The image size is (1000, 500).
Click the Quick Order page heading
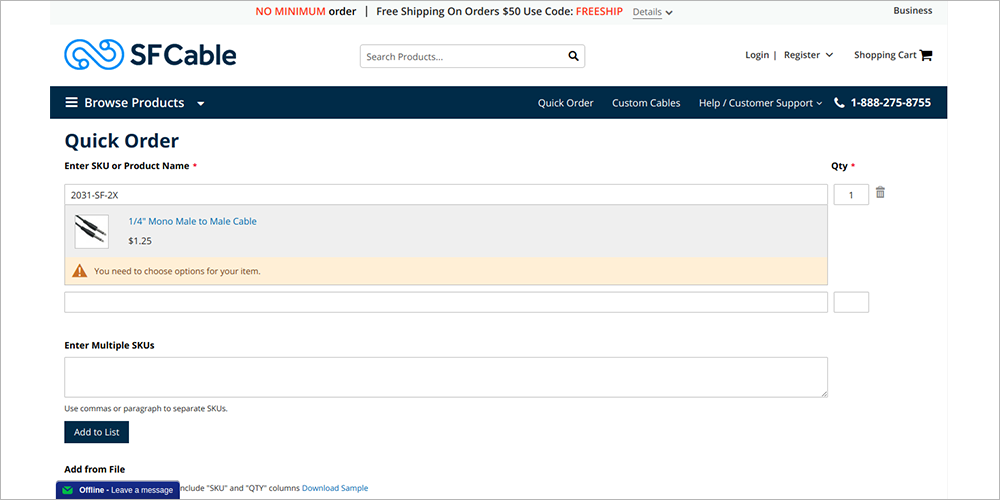[122, 140]
